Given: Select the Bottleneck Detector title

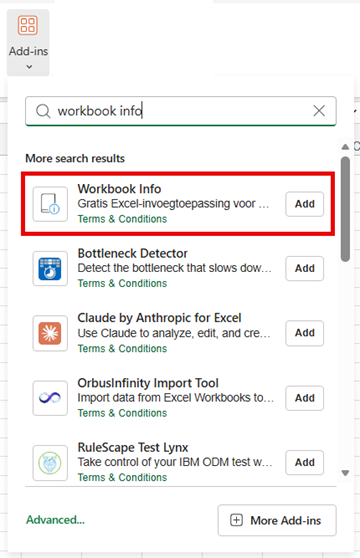Looking at the screenshot, I should [133, 253].
